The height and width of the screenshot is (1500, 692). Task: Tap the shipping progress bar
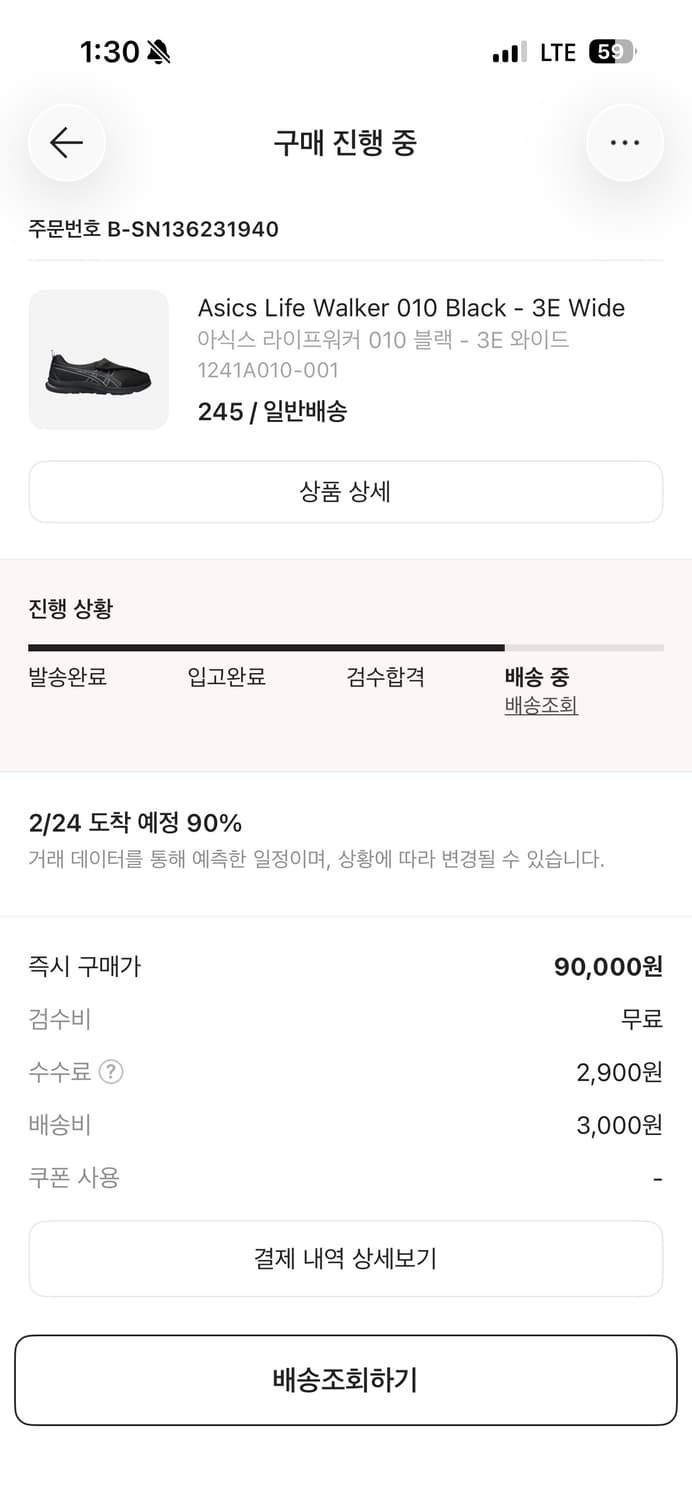(x=346, y=647)
